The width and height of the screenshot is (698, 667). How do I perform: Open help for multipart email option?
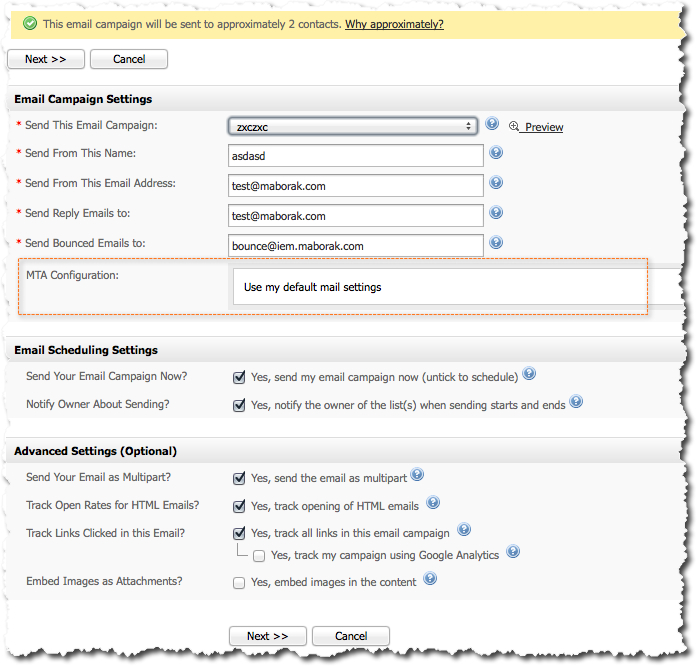(x=417, y=475)
